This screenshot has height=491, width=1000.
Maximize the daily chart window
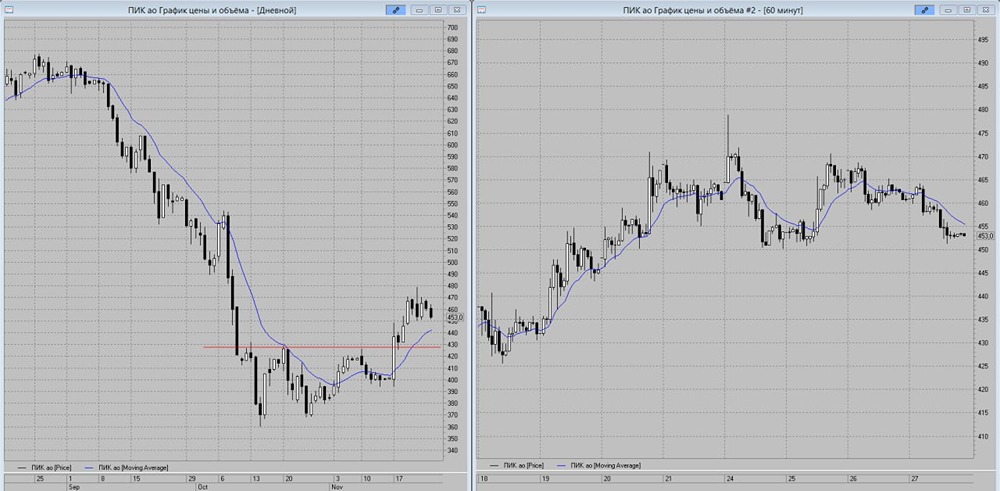coord(438,10)
